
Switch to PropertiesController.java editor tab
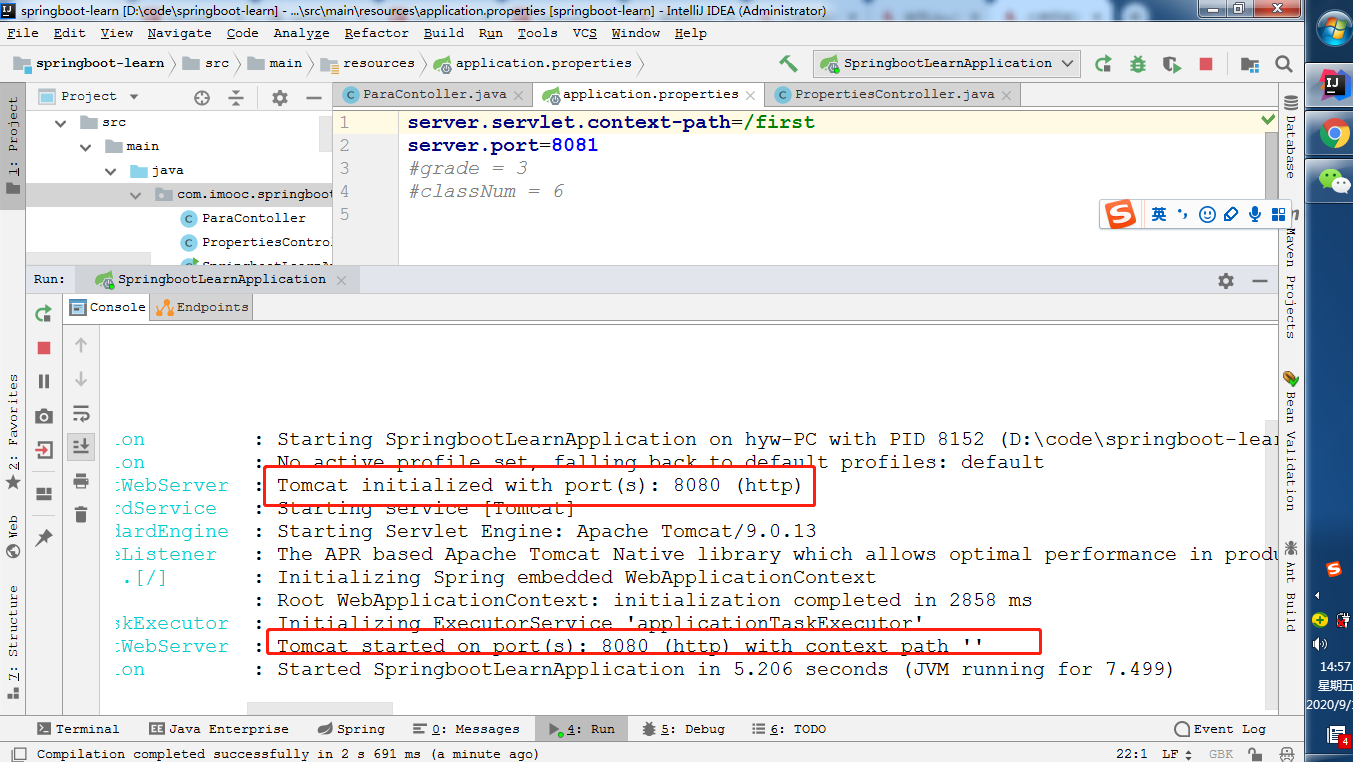pos(893,95)
